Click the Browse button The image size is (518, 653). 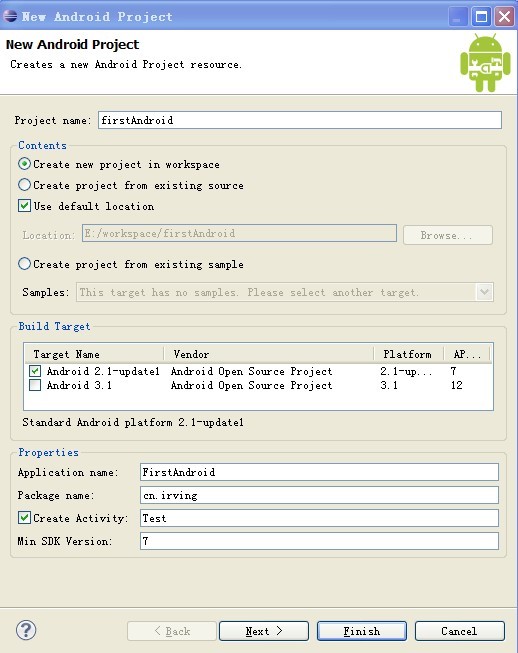click(448, 235)
